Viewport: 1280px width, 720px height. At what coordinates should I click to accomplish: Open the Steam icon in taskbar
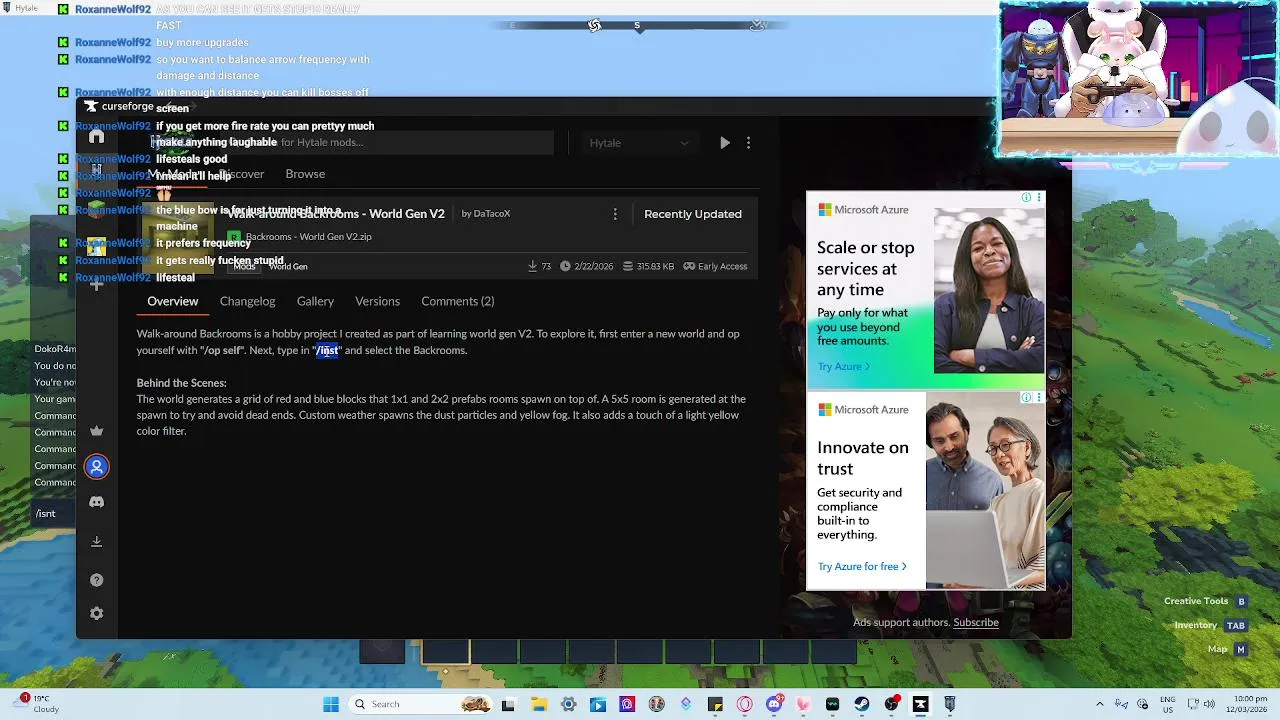click(861, 704)
